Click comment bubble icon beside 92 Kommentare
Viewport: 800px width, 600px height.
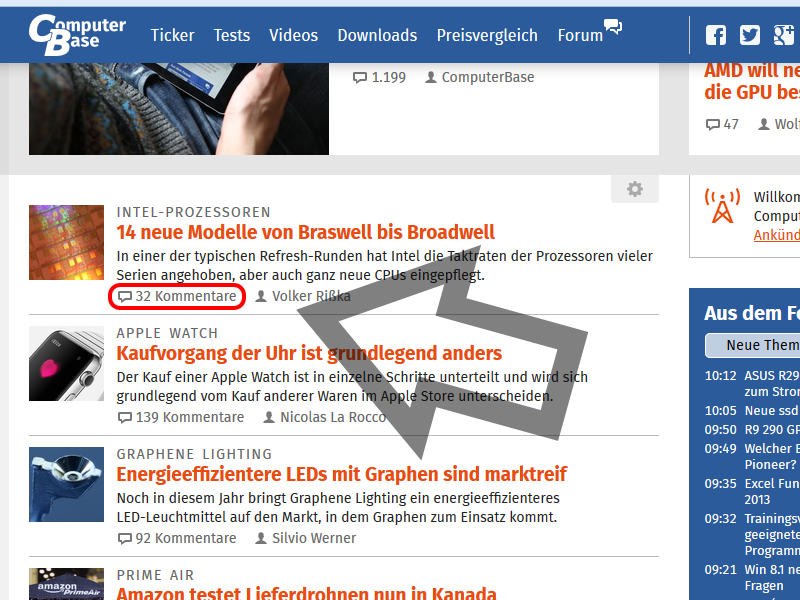click(124, 538)
